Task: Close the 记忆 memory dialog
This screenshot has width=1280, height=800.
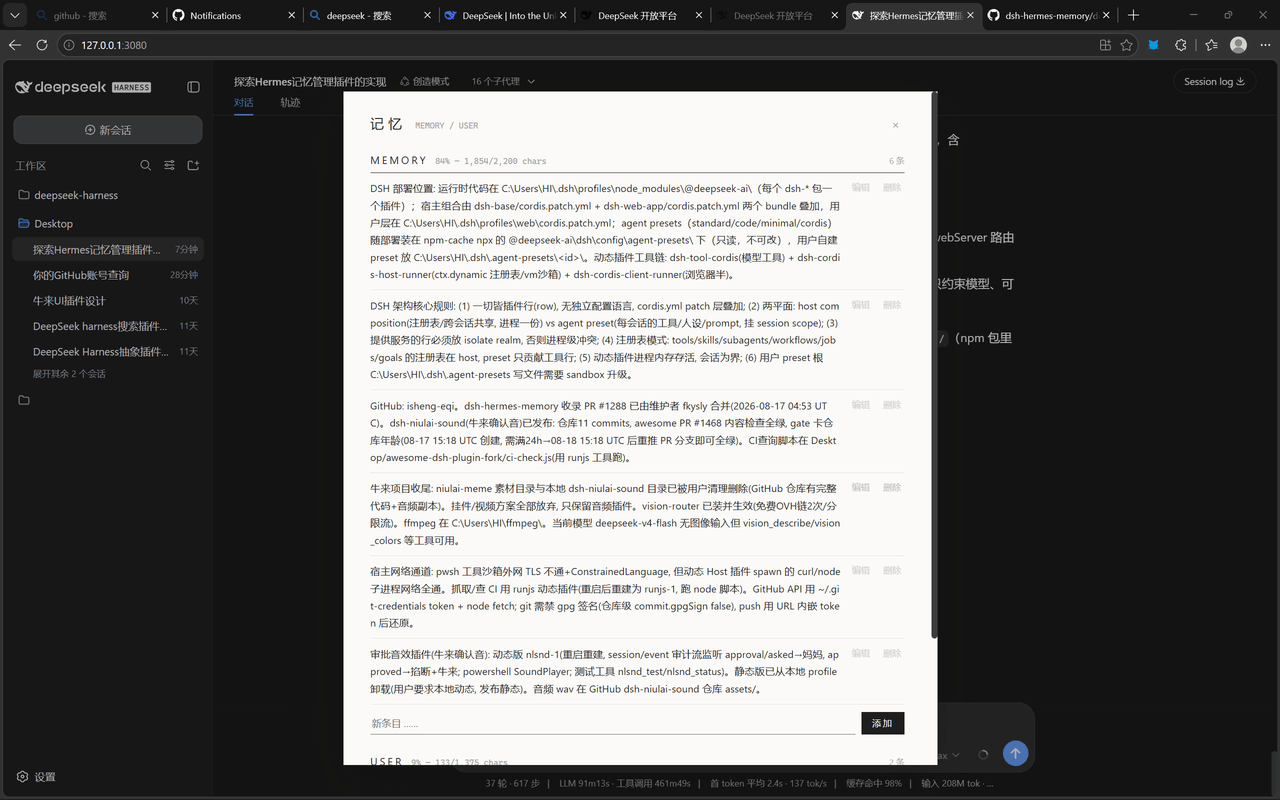Action: point(895,125)
